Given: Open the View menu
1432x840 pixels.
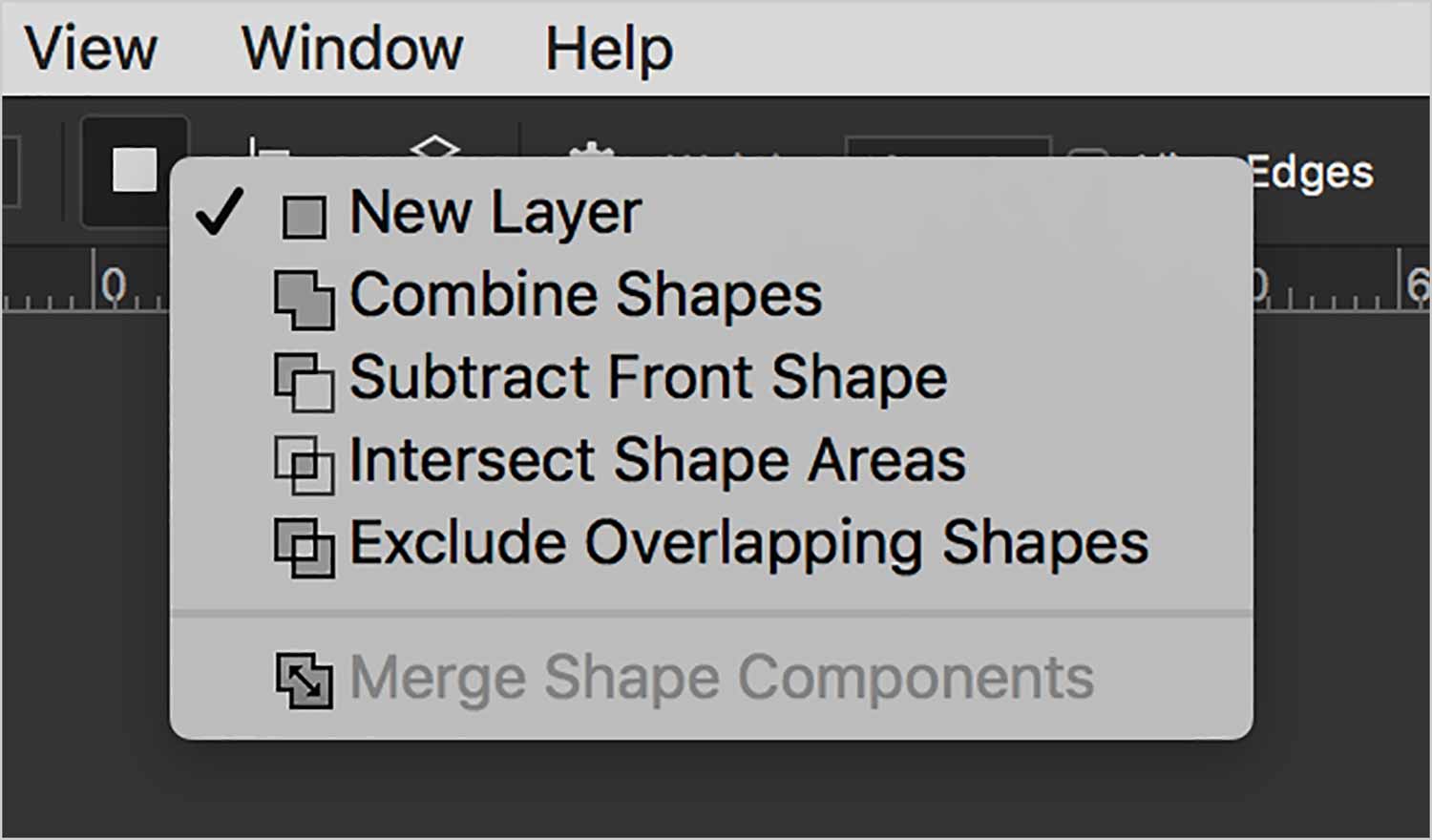Looking at the screenshot, I should 91,48.
